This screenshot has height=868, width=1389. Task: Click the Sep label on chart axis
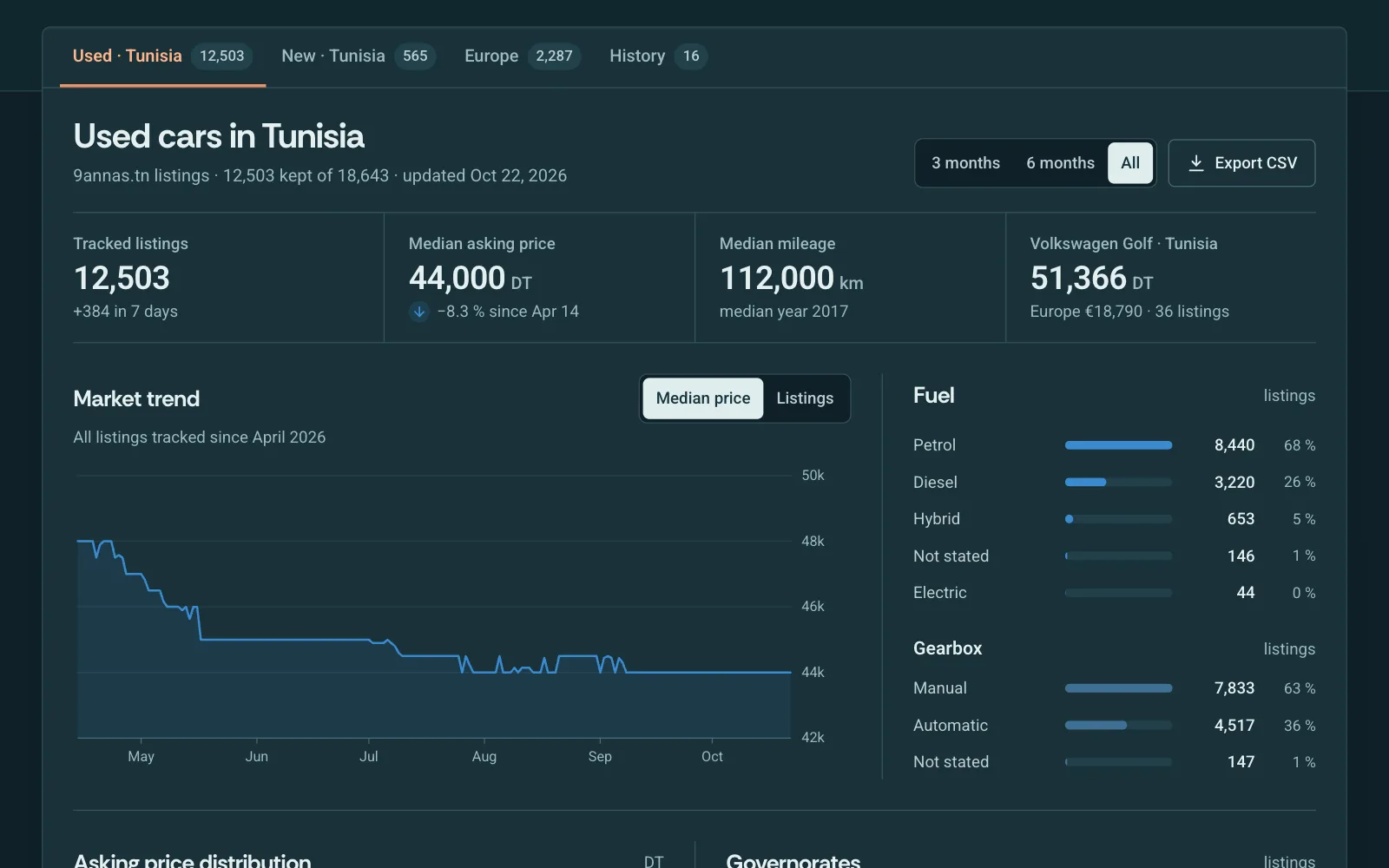[x=600, y=757]
